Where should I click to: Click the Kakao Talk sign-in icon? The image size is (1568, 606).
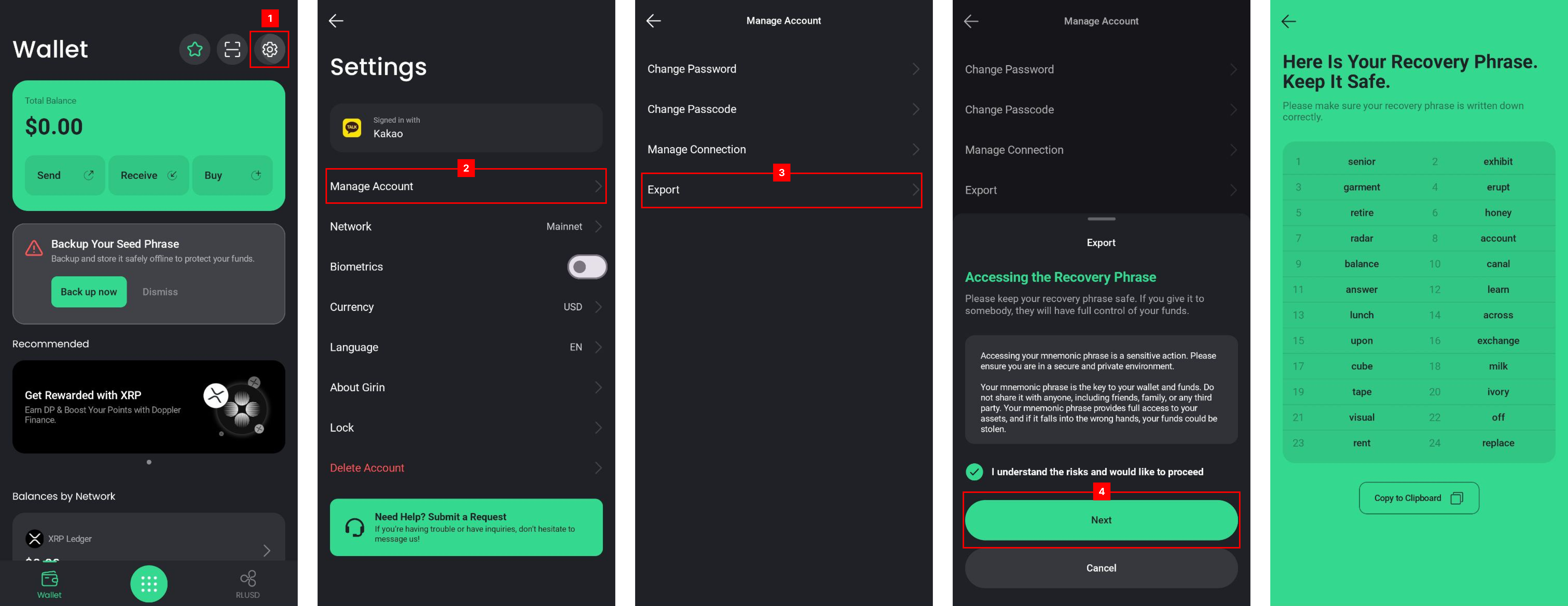coord(352,128)
